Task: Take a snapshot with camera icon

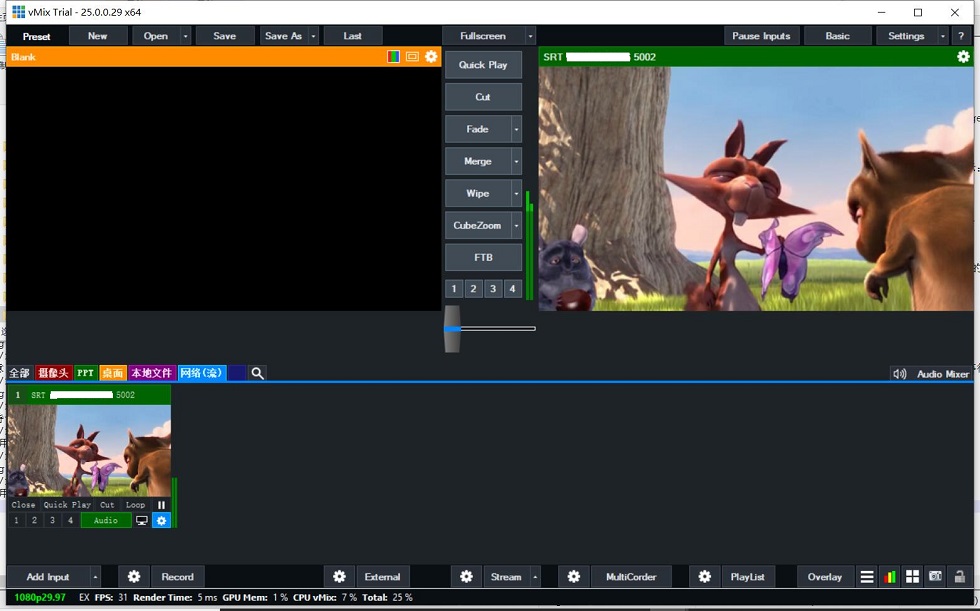Action: coord(936,577)
